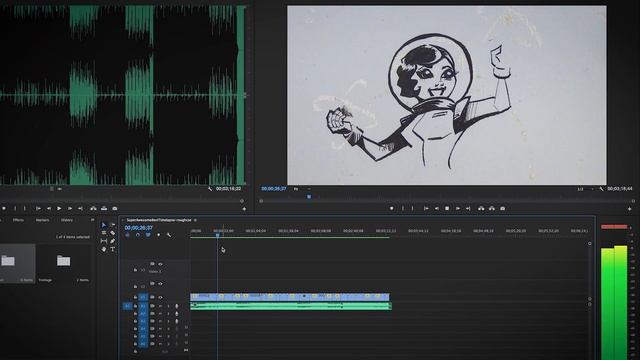640x360 pixels.
Task: Open Source monitor settings wrench
Action: 210,189
